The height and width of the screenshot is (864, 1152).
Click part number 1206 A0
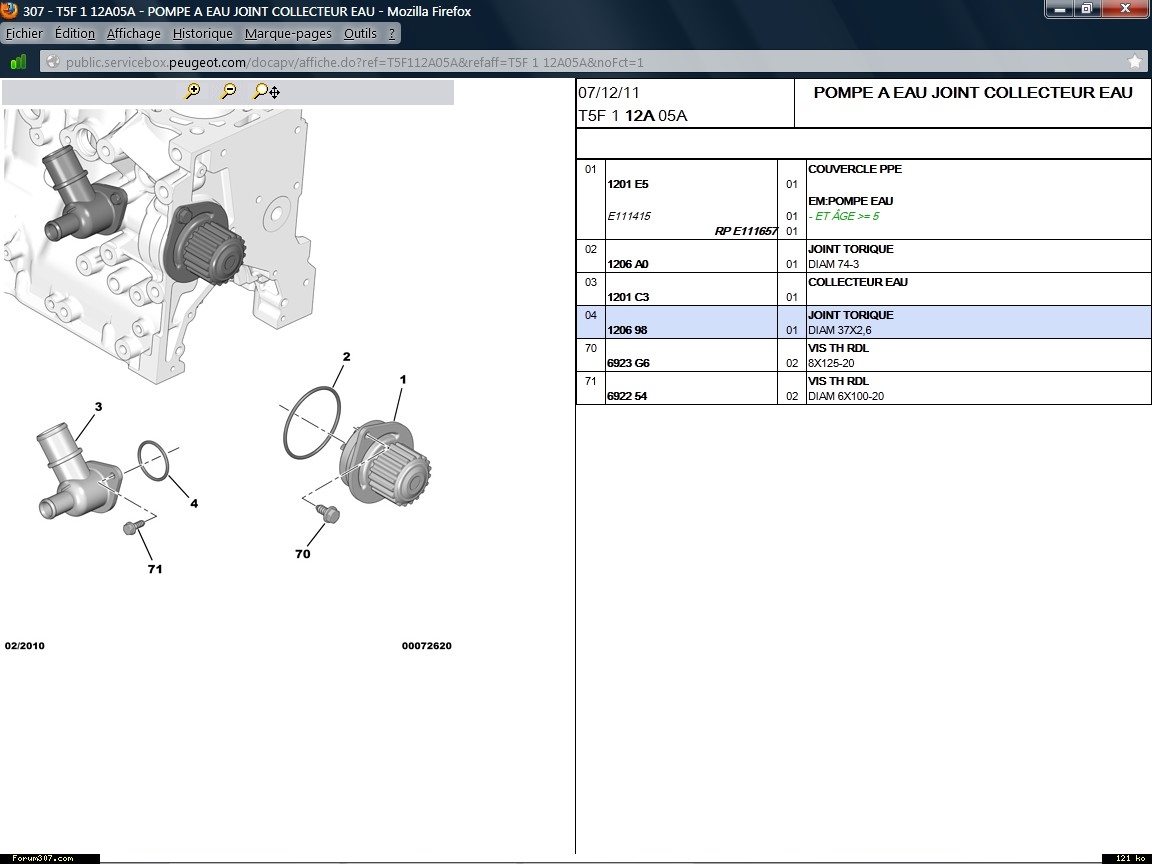[x=628, y=265]
